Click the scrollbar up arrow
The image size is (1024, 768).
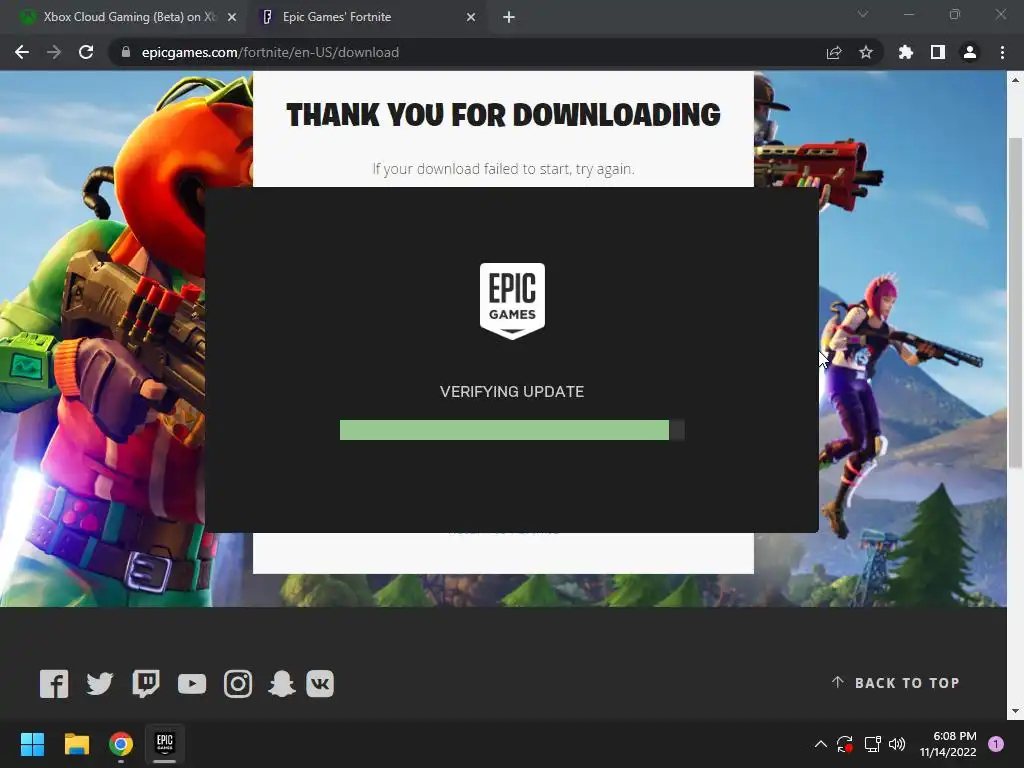[x=1015, y=80]
